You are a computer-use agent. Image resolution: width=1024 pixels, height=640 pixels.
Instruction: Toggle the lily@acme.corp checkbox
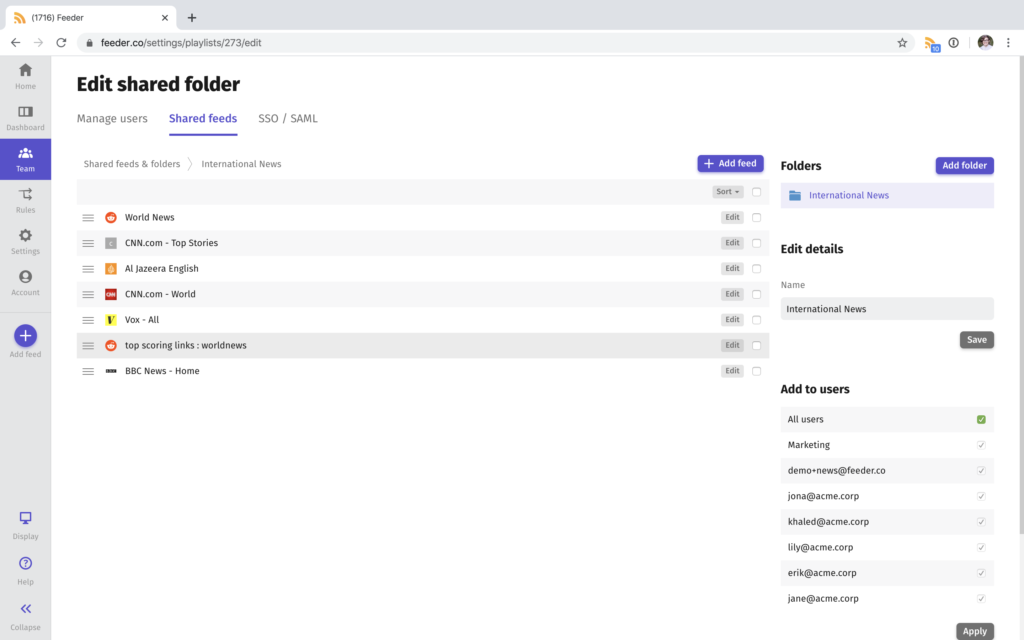point(981,547)
